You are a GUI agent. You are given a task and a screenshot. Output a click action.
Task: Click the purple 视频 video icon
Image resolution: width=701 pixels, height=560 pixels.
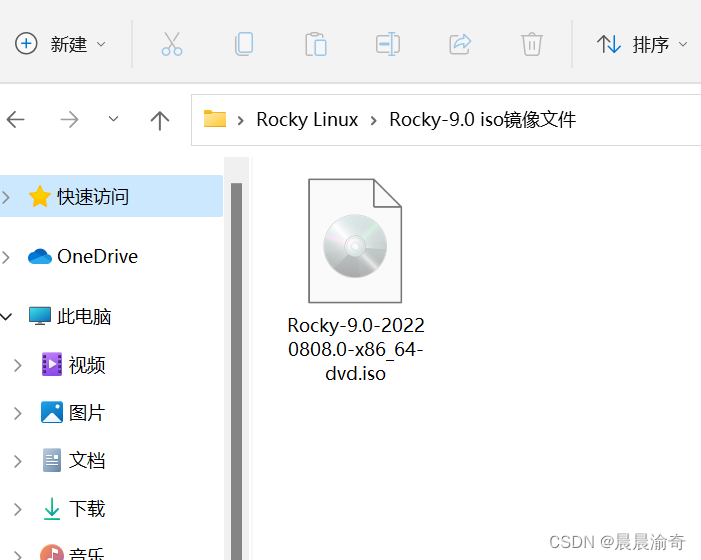coord(52,364)
